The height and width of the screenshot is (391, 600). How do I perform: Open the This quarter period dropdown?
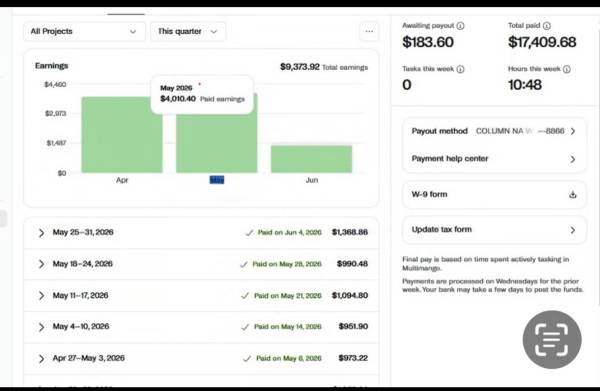pyautogui.click(x=188, y=31)
